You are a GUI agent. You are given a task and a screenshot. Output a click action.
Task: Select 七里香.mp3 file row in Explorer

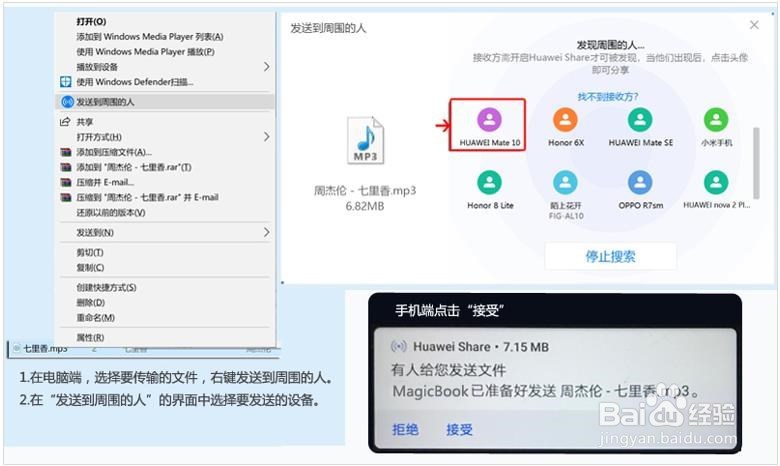tap(143, 349)
